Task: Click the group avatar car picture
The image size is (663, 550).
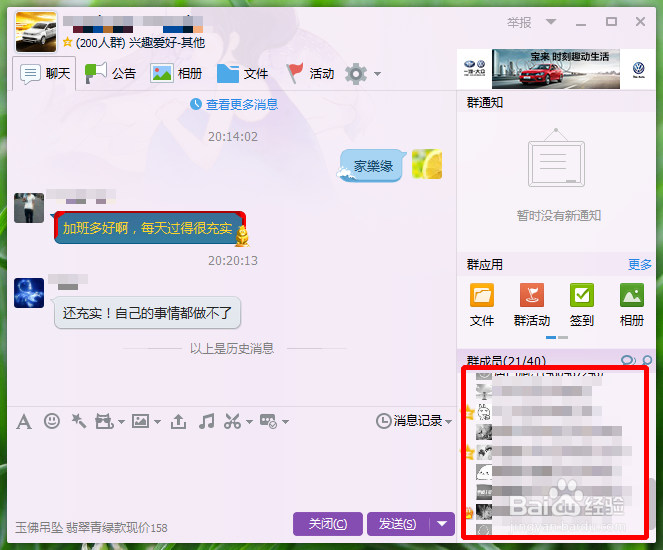Action: 36,32
